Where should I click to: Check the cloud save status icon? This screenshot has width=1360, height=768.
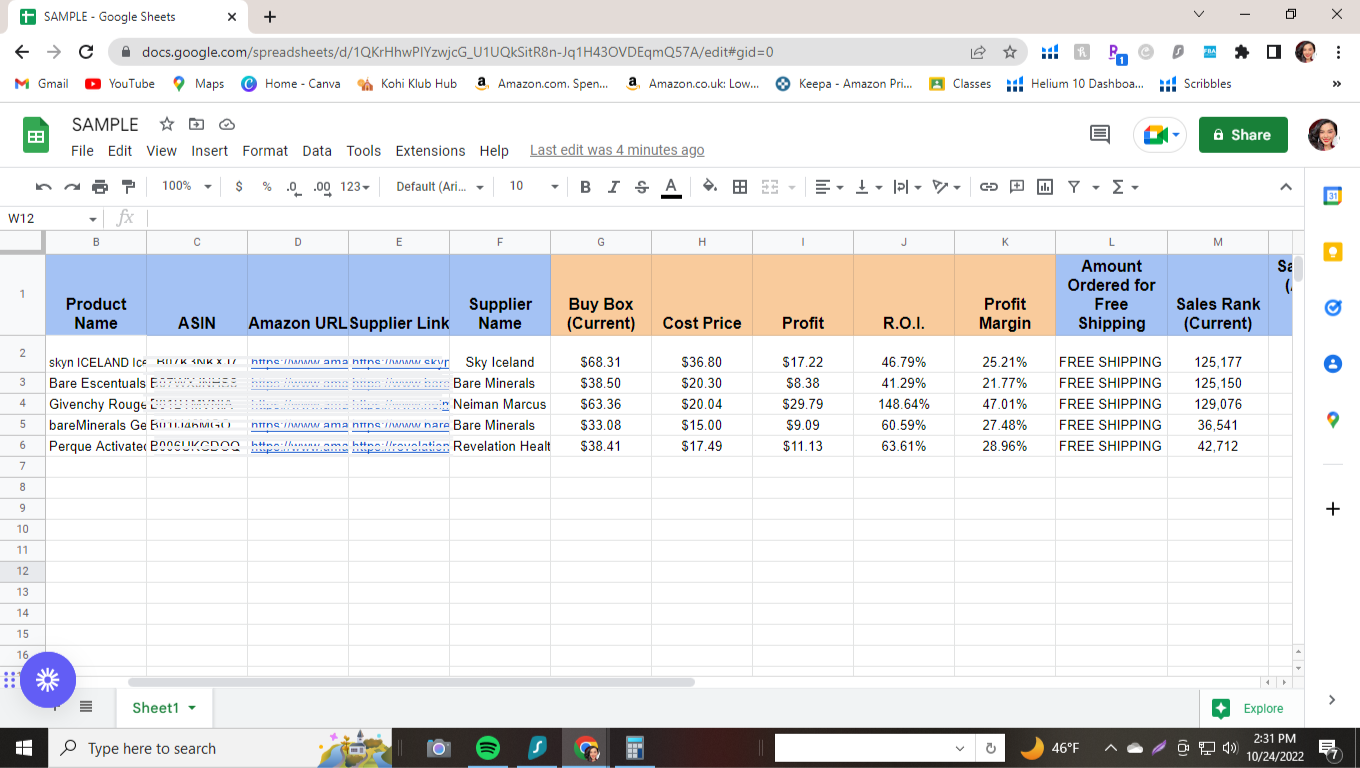[x=226, y=124]
